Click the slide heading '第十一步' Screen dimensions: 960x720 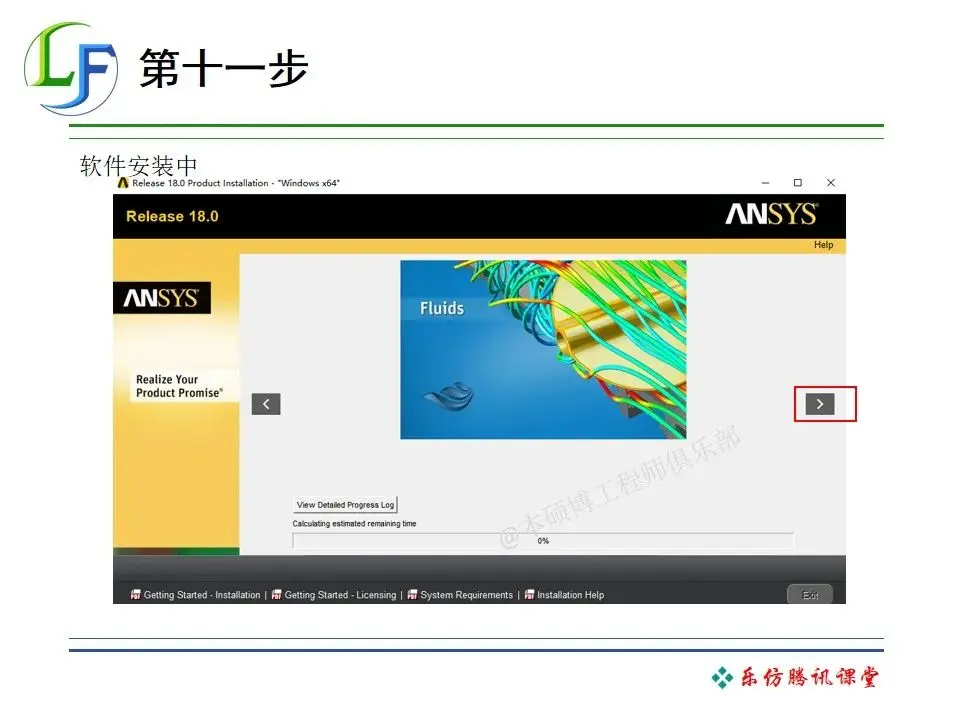(x=223, y=69)
